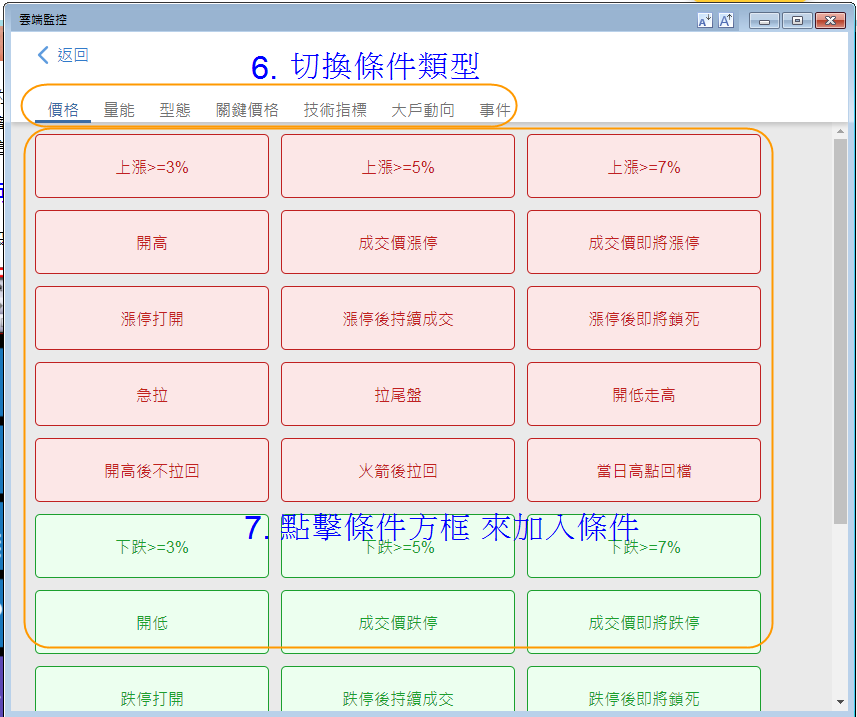
Task: Click the second font size A icon
Action: 726,20
